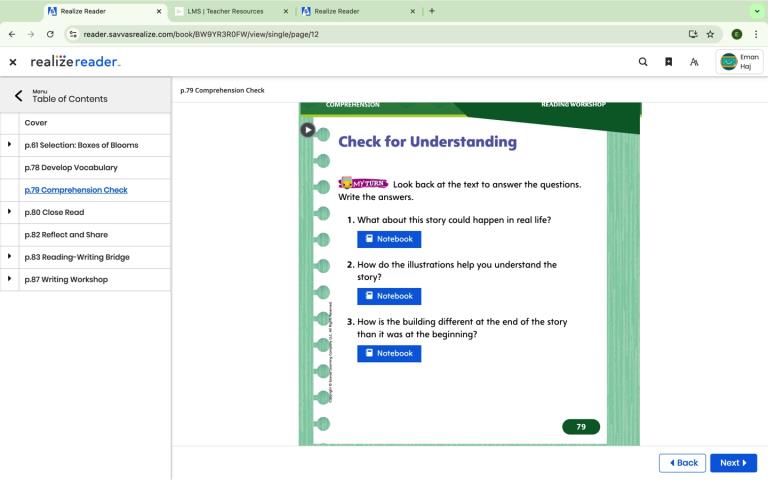This screenshot has width=768, height=480.
Task: Open a new browser tab
Action: click(432, 11)
